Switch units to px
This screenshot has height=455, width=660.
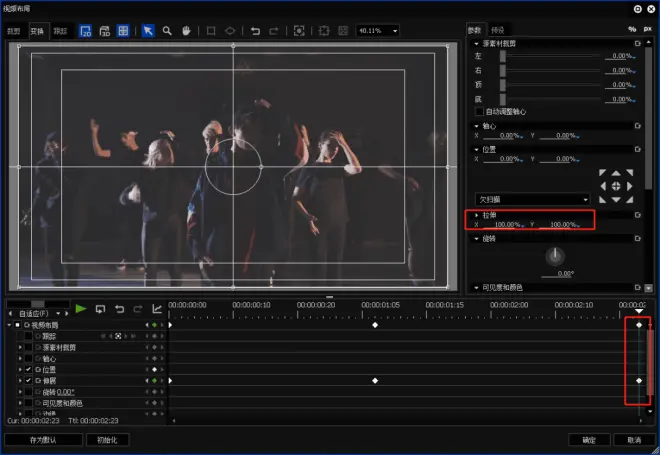point(647,29)
